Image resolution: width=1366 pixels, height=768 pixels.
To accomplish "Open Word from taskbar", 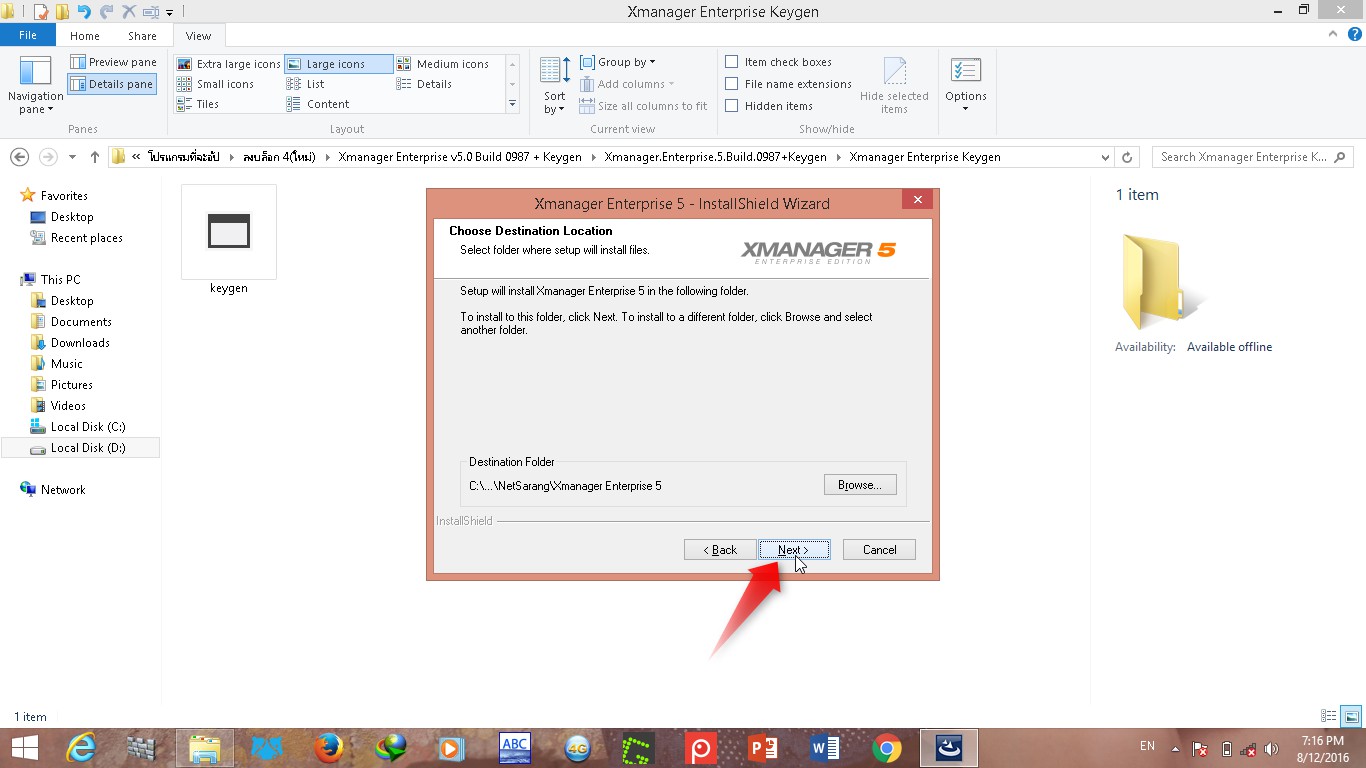I will 824,748.
